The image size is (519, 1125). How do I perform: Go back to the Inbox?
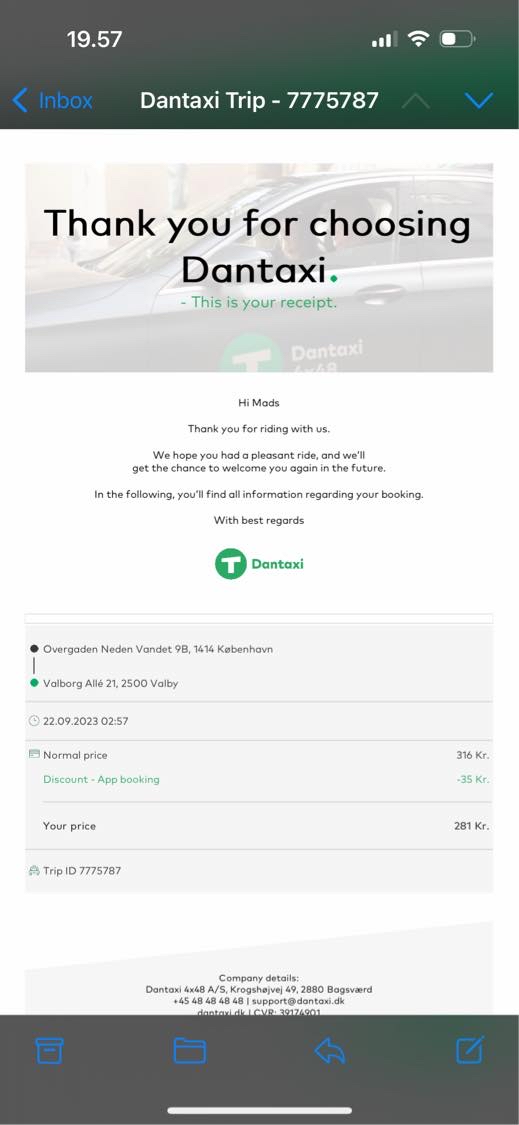[x=53, y=100]
